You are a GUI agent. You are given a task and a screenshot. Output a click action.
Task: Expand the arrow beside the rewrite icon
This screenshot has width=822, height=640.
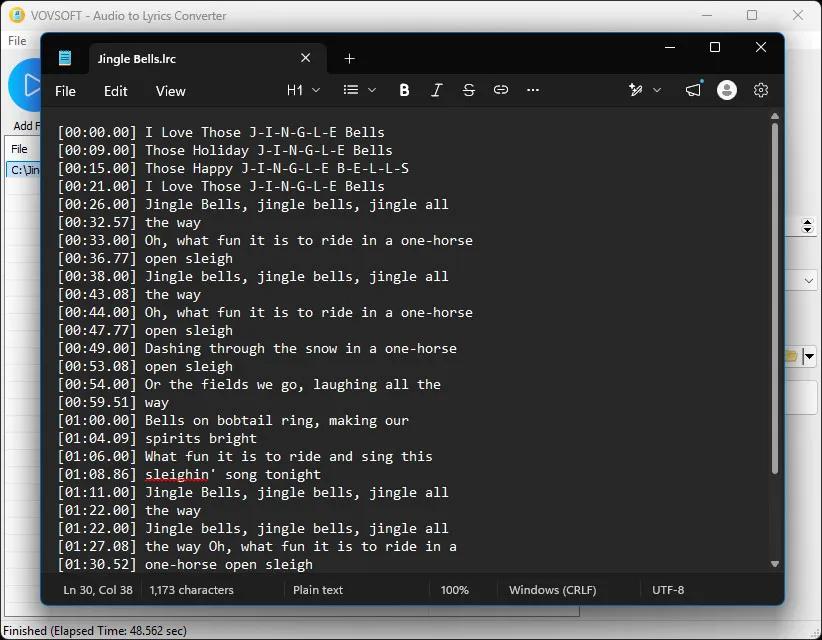pyautogui.click(x=657, y=90)
